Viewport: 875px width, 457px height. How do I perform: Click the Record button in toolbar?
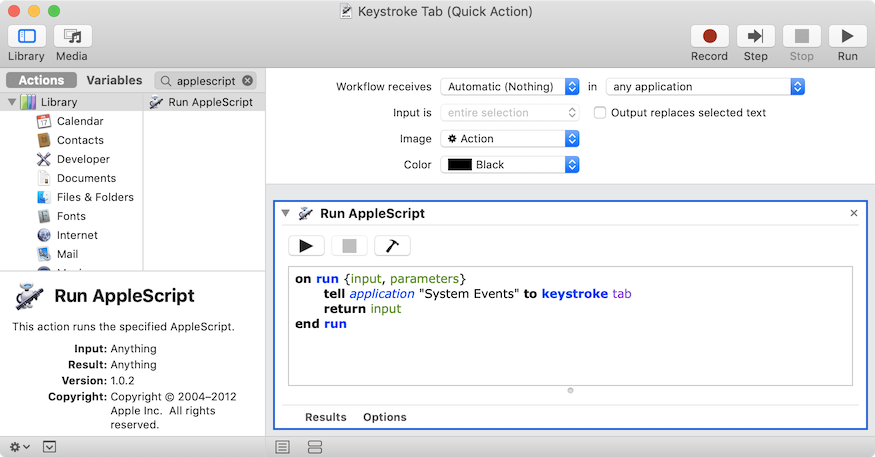coord(709,37)
